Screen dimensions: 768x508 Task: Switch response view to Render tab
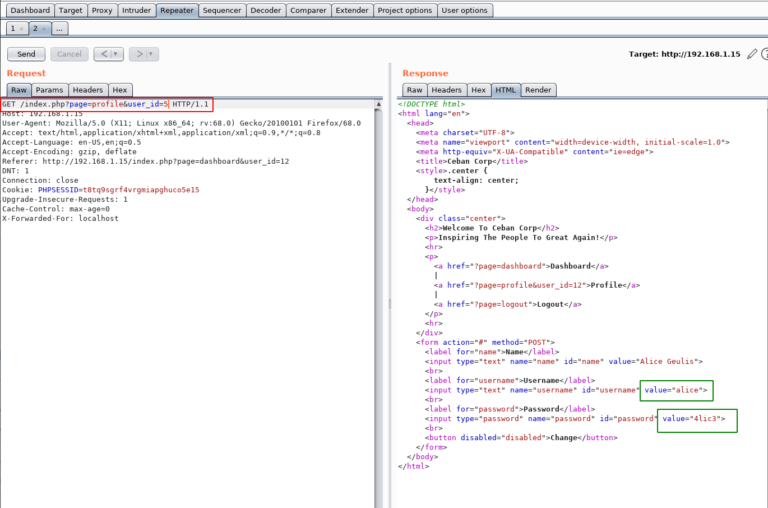(538, 90)
